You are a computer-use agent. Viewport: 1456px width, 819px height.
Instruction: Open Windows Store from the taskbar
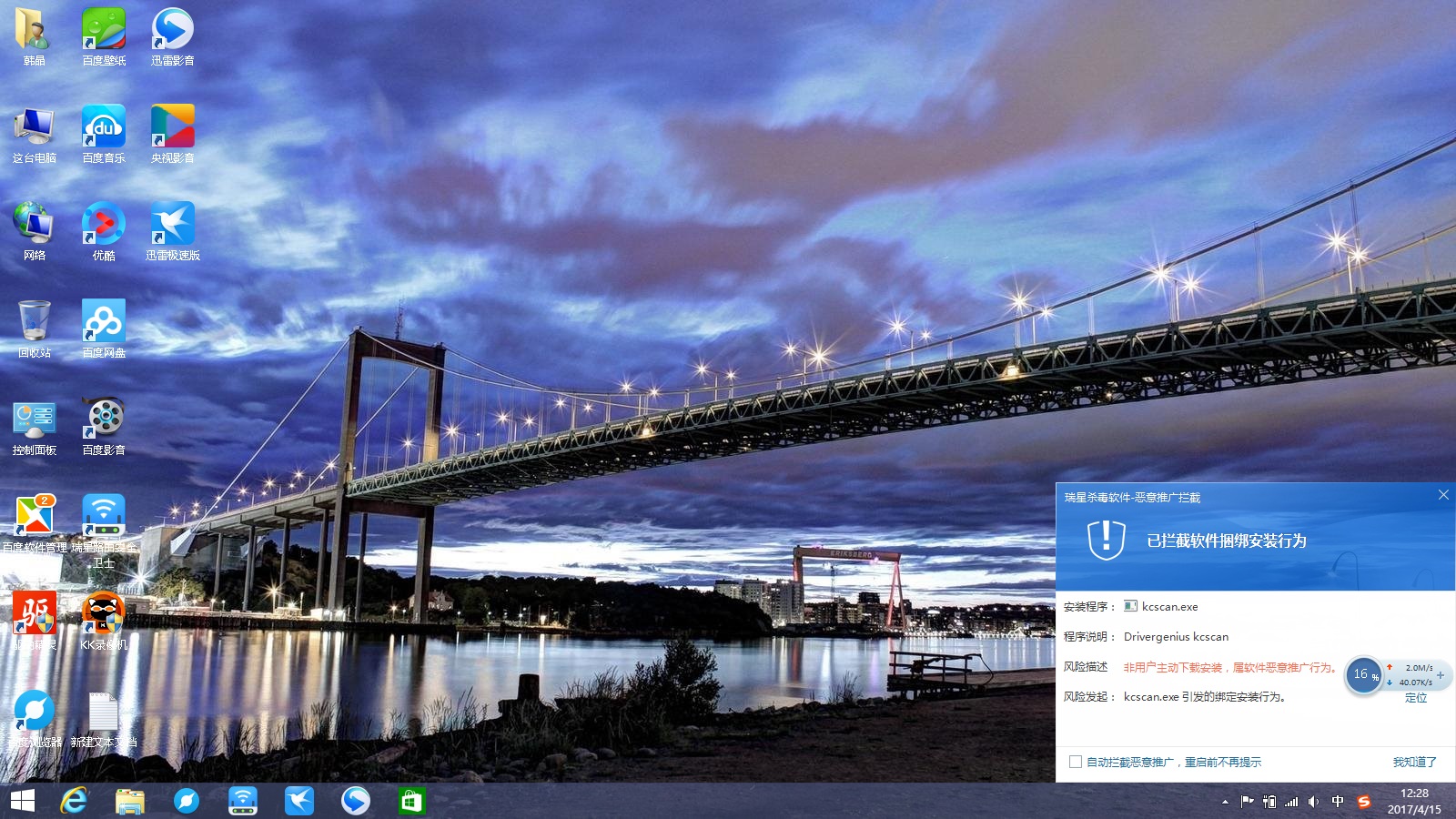411,801
